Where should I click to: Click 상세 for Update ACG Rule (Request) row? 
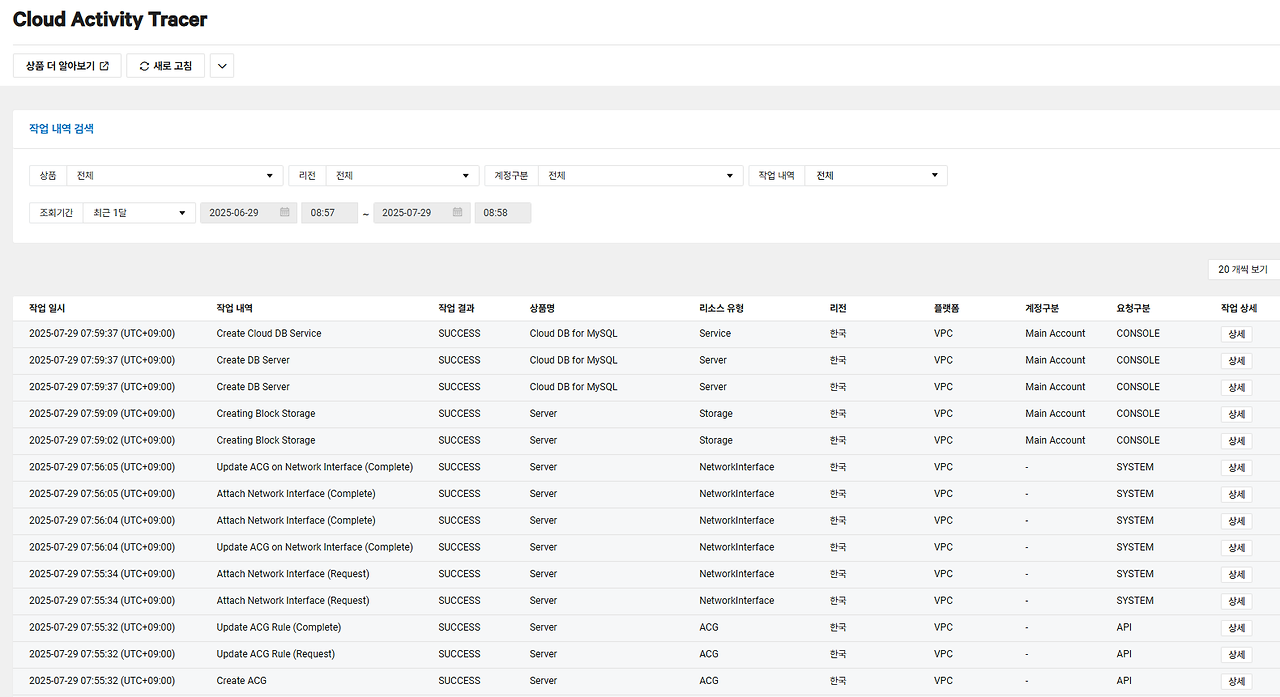1236,655
